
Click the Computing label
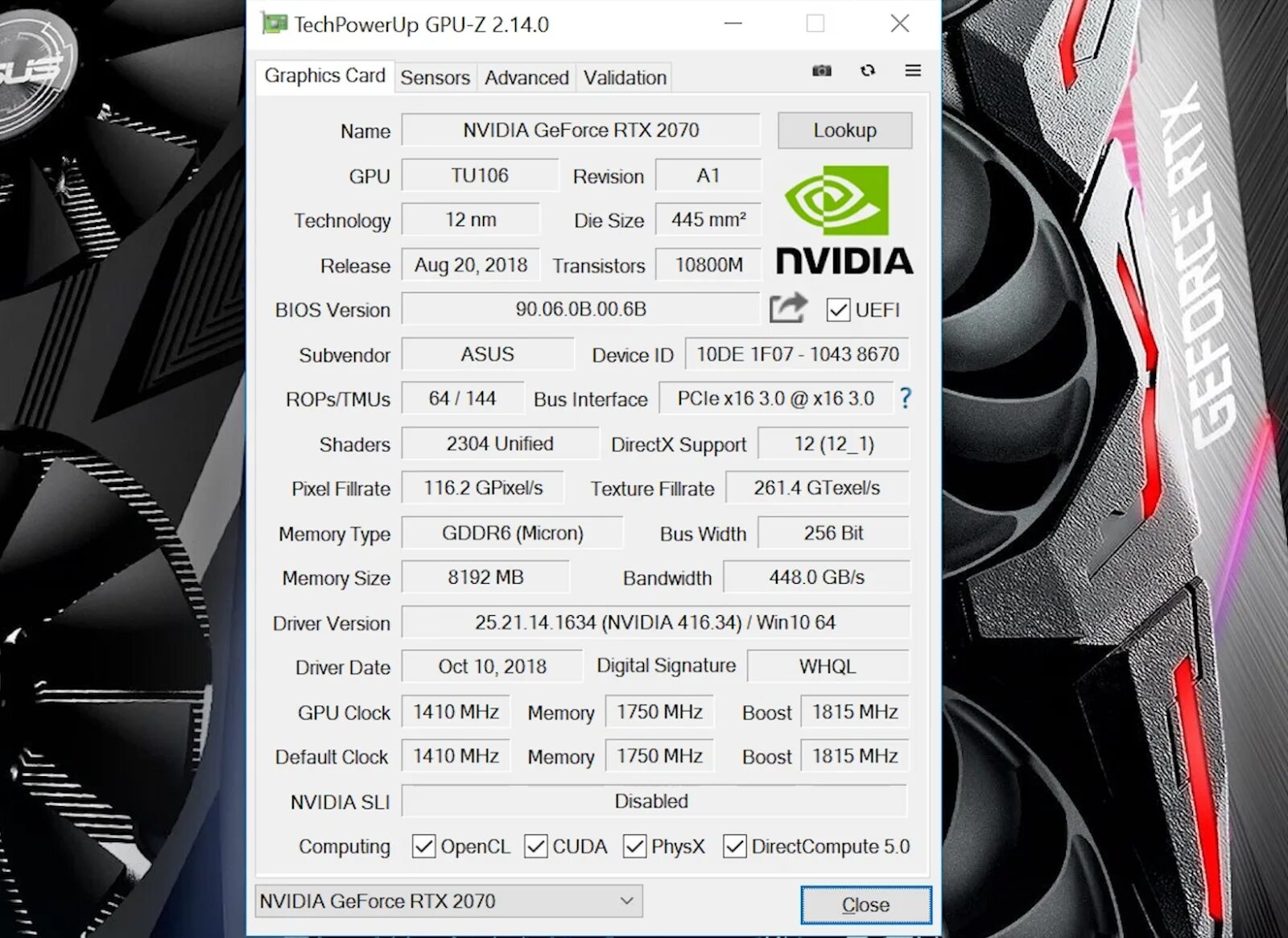tap(345, 847)
